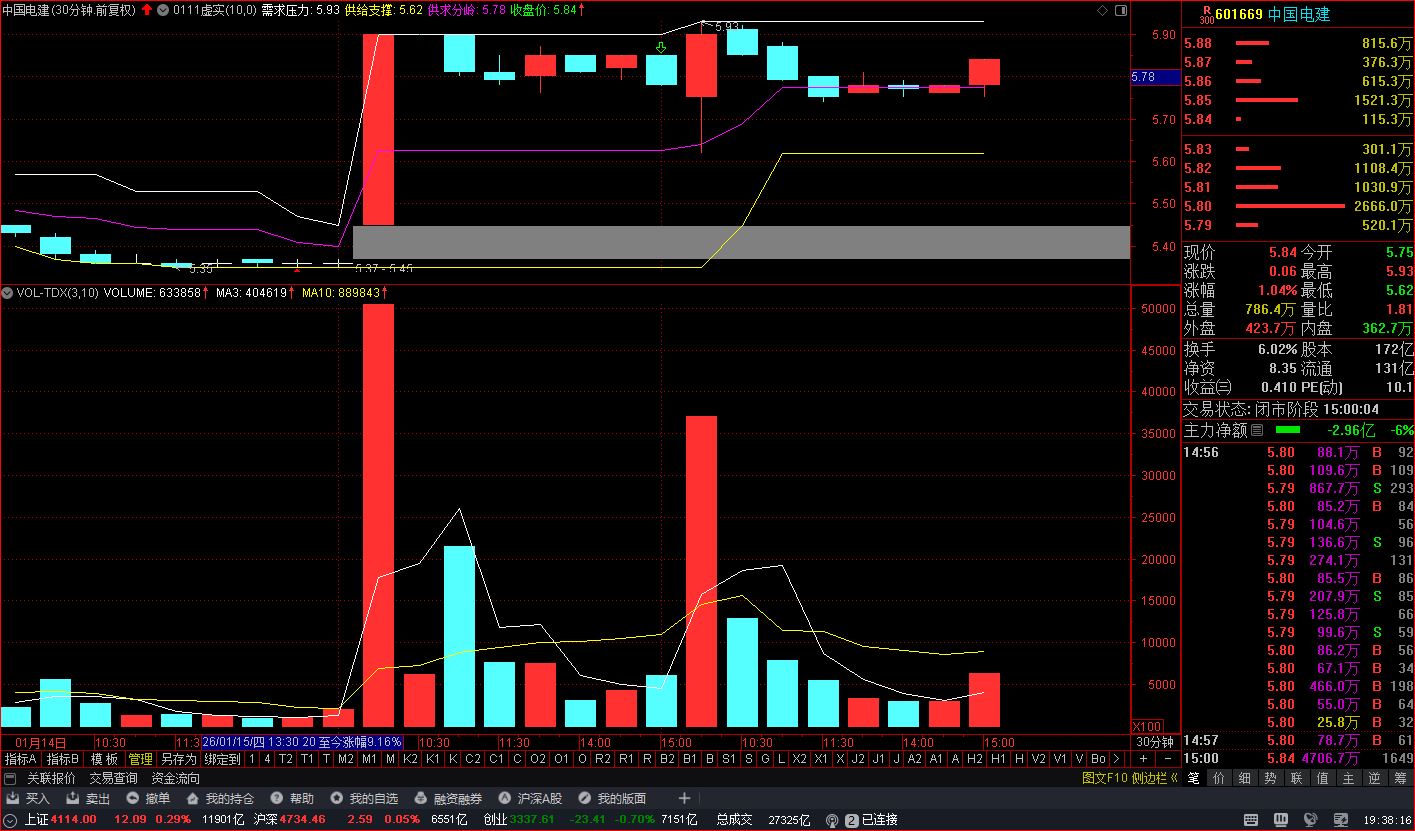Open 关联报价 tab

click(x=51, y=778)
